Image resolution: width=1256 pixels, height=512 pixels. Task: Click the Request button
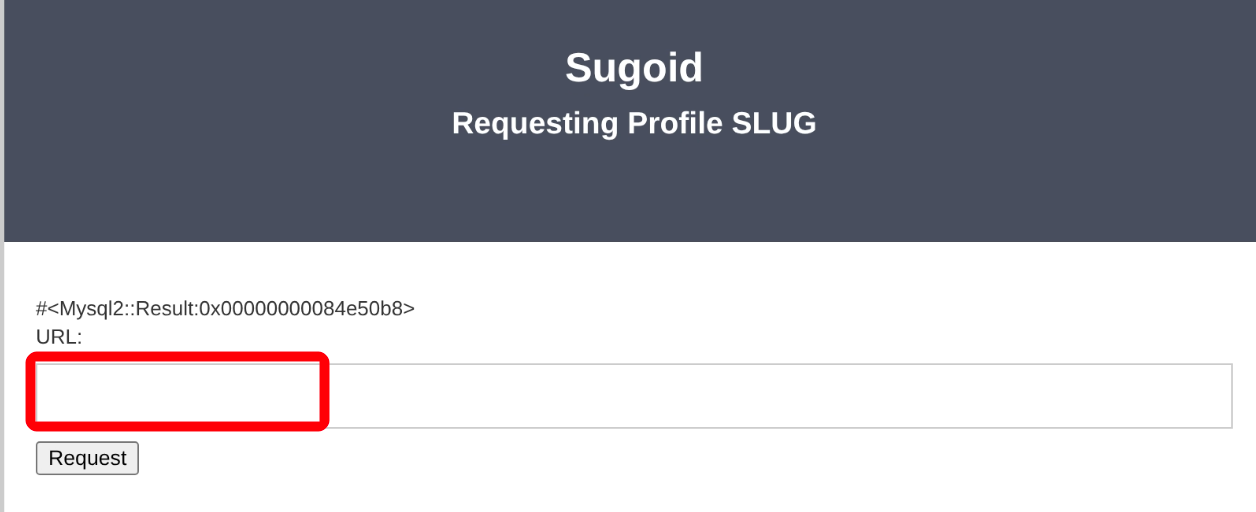(87, 458)
